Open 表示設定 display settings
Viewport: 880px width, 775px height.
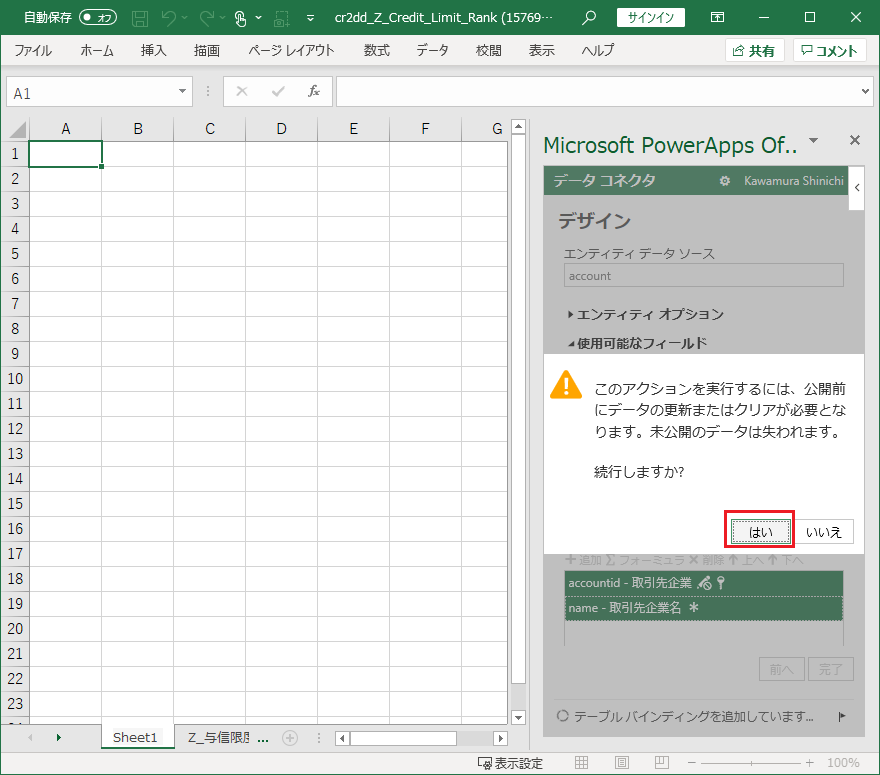[x=510, y=763]
